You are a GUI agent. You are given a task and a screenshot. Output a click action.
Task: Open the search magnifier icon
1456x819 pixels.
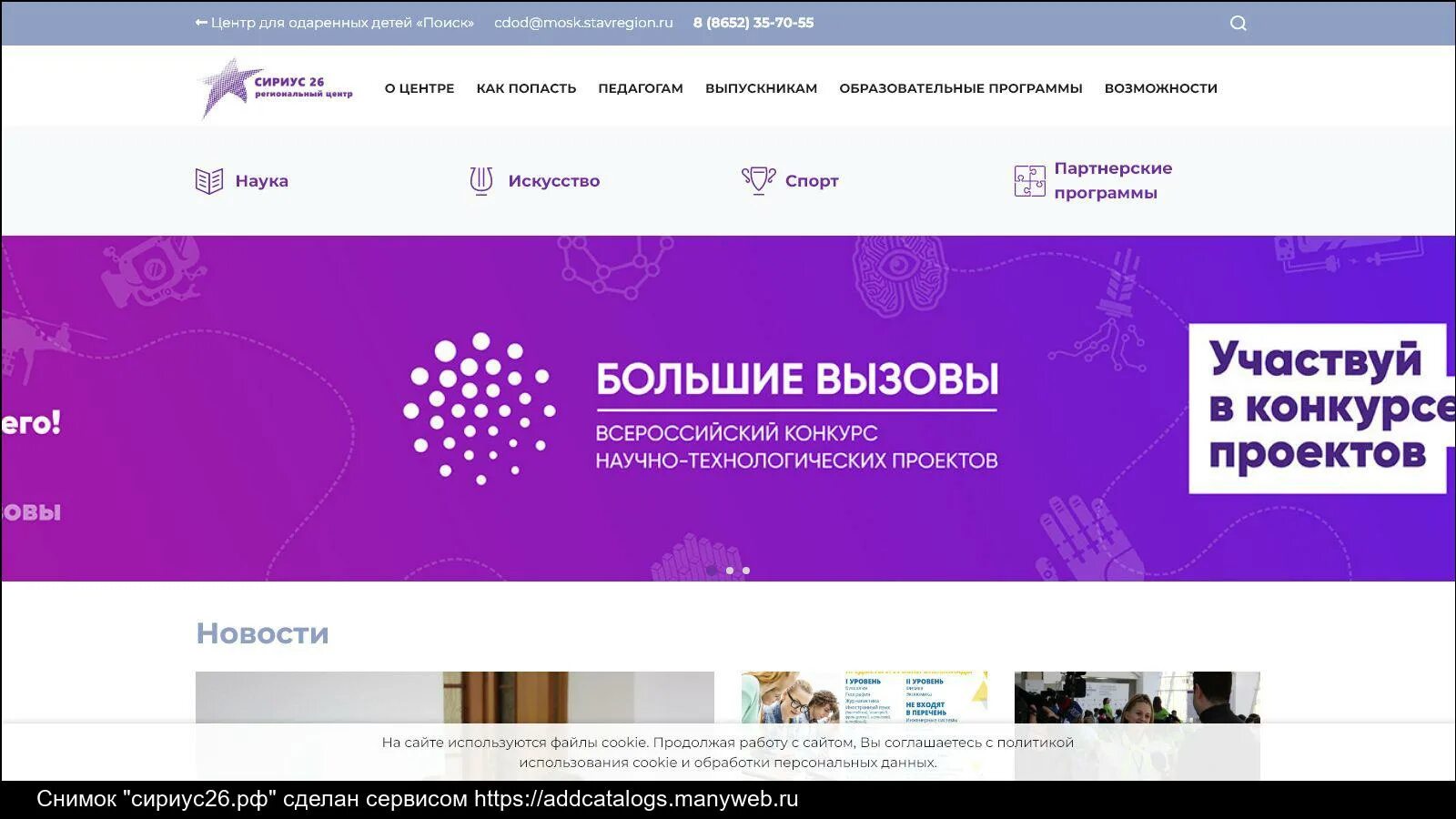[1238, 23]
